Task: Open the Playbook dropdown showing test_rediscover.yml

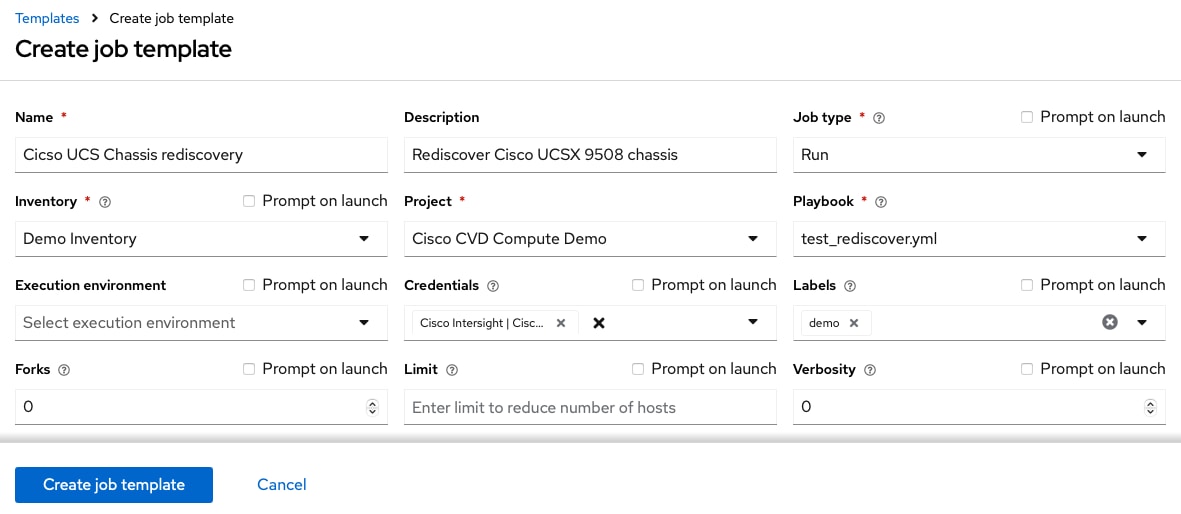Action: tap(979, 239)
